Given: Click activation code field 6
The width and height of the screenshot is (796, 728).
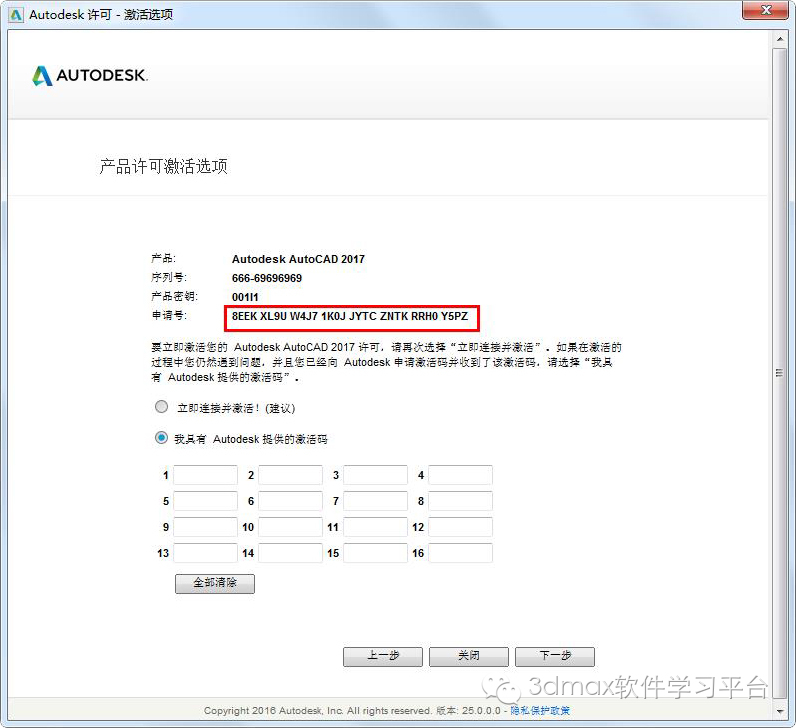Looking at the screenshot, I should 290,501.
